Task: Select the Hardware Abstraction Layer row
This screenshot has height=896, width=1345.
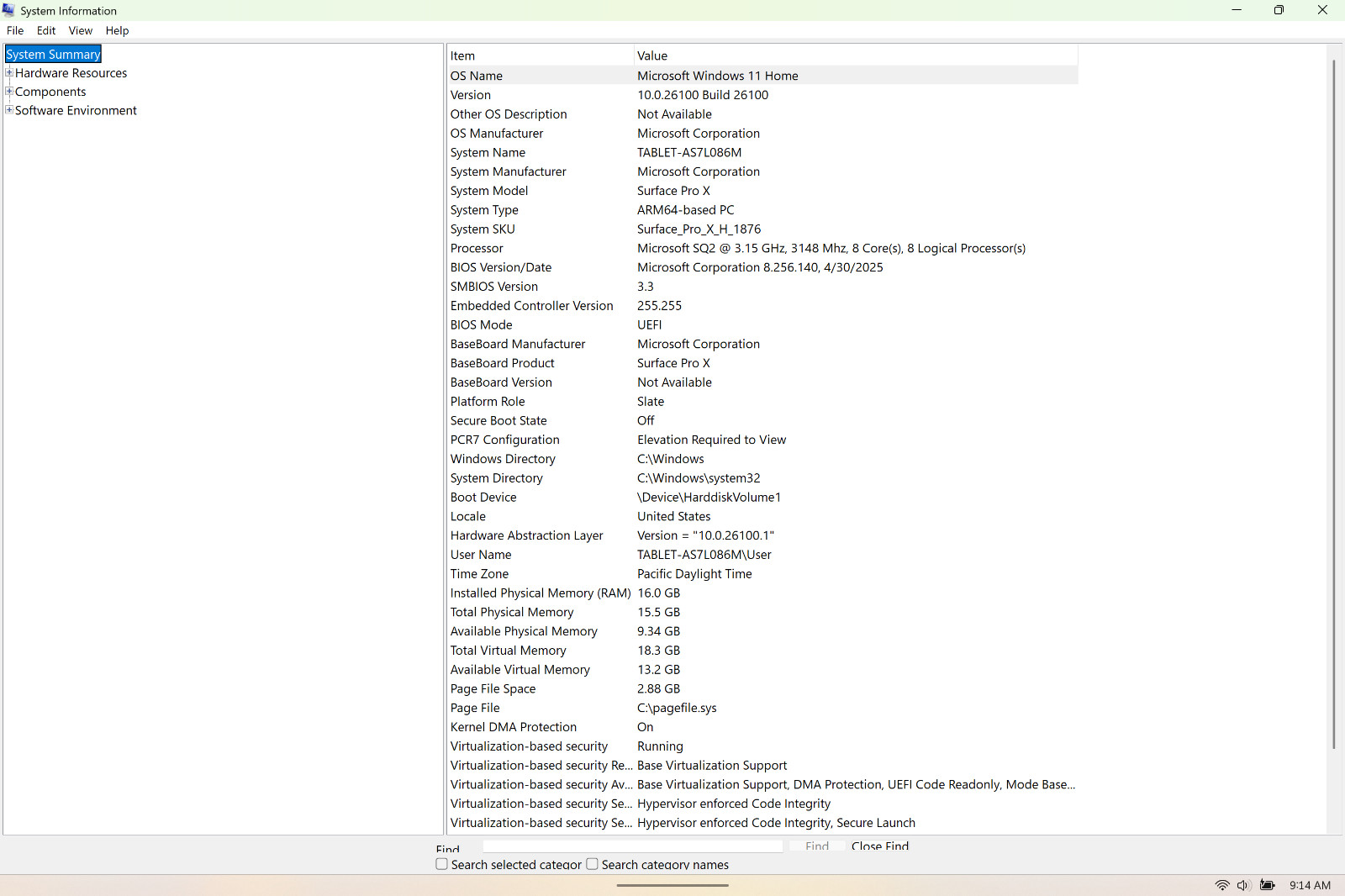Action: pyautogui.click(x=762, y=535)
